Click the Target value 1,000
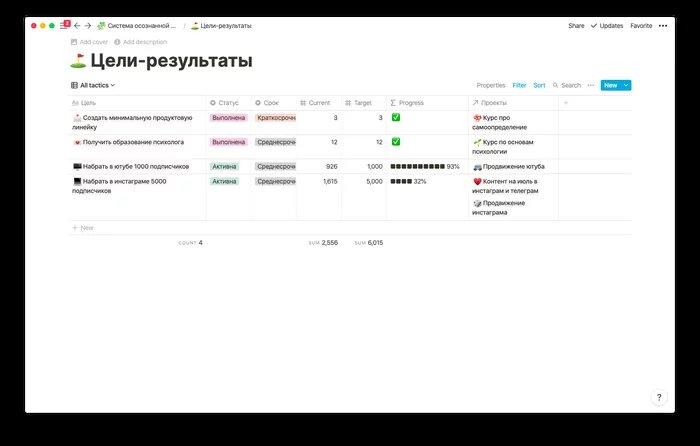 (x=375, y=167)
